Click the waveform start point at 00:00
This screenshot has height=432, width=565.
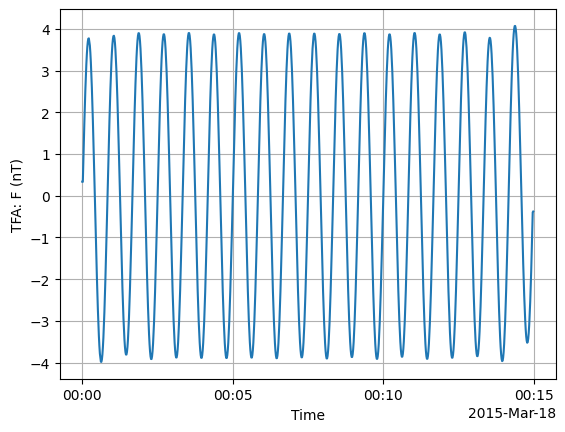click(83, 181)
